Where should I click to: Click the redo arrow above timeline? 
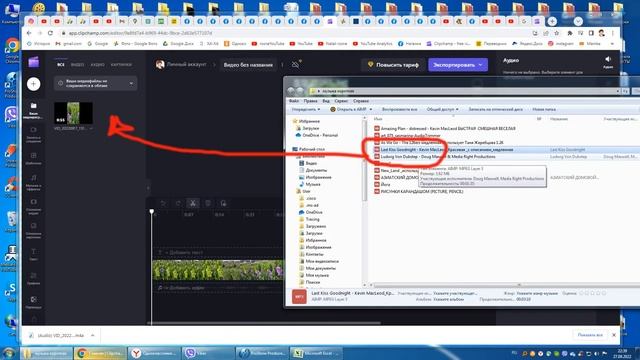coord(178,203)
